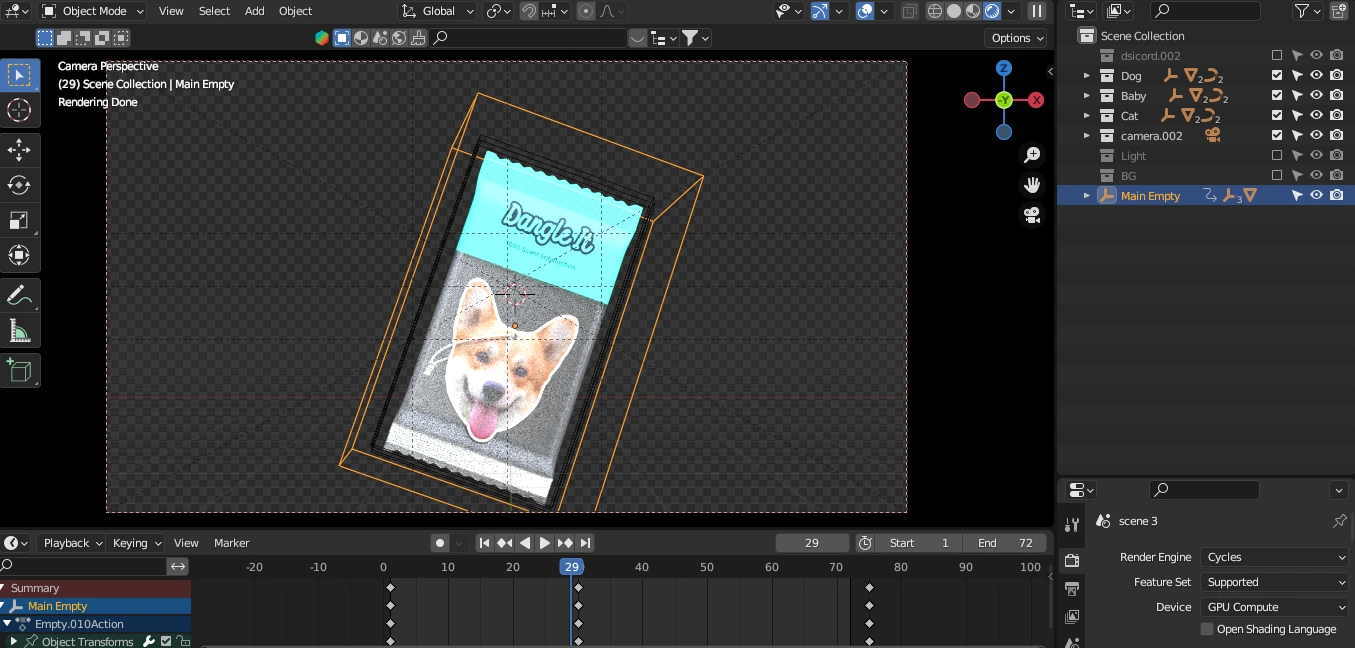1355x648 pixels.
Task: Open the View Layer properties tab
Action: coord(1072,617)
